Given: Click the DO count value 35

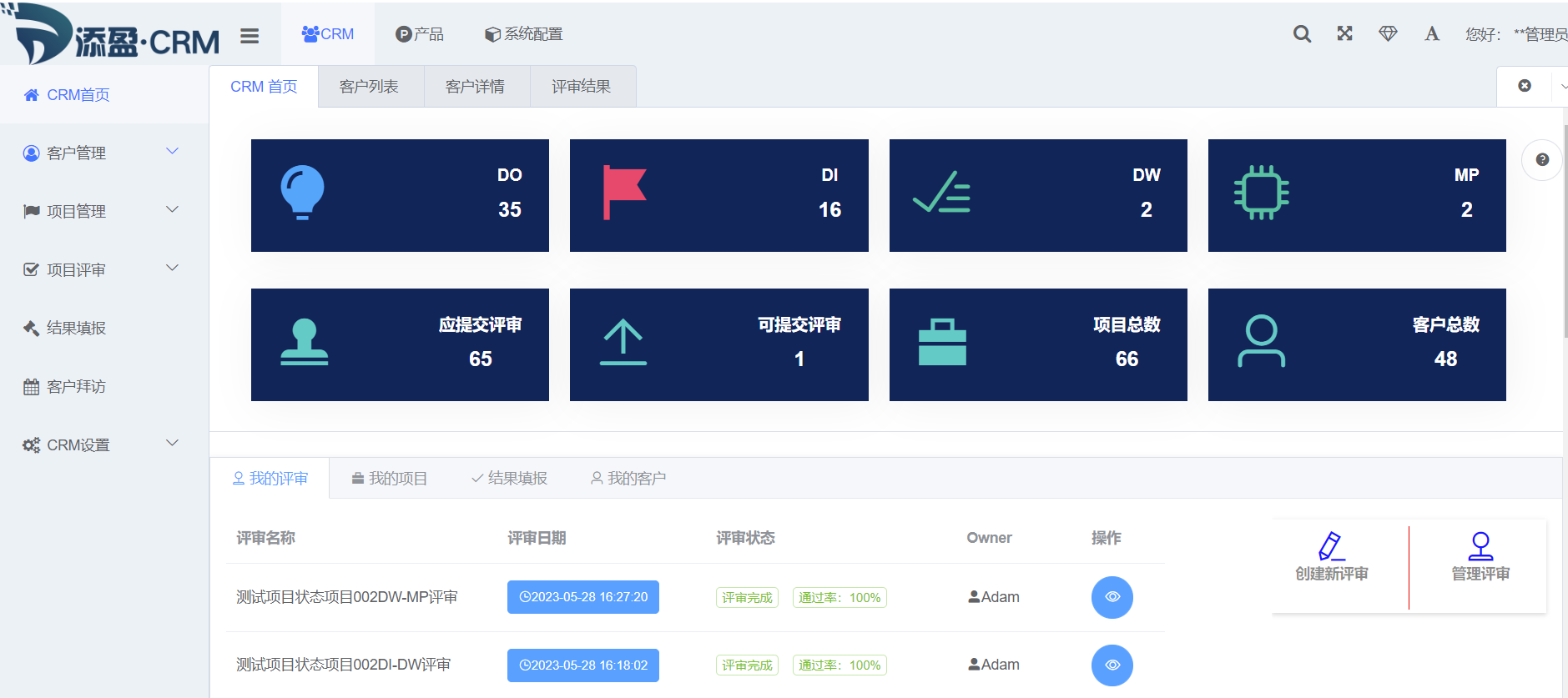Looking at the screenshot, I should coord(510,209).
